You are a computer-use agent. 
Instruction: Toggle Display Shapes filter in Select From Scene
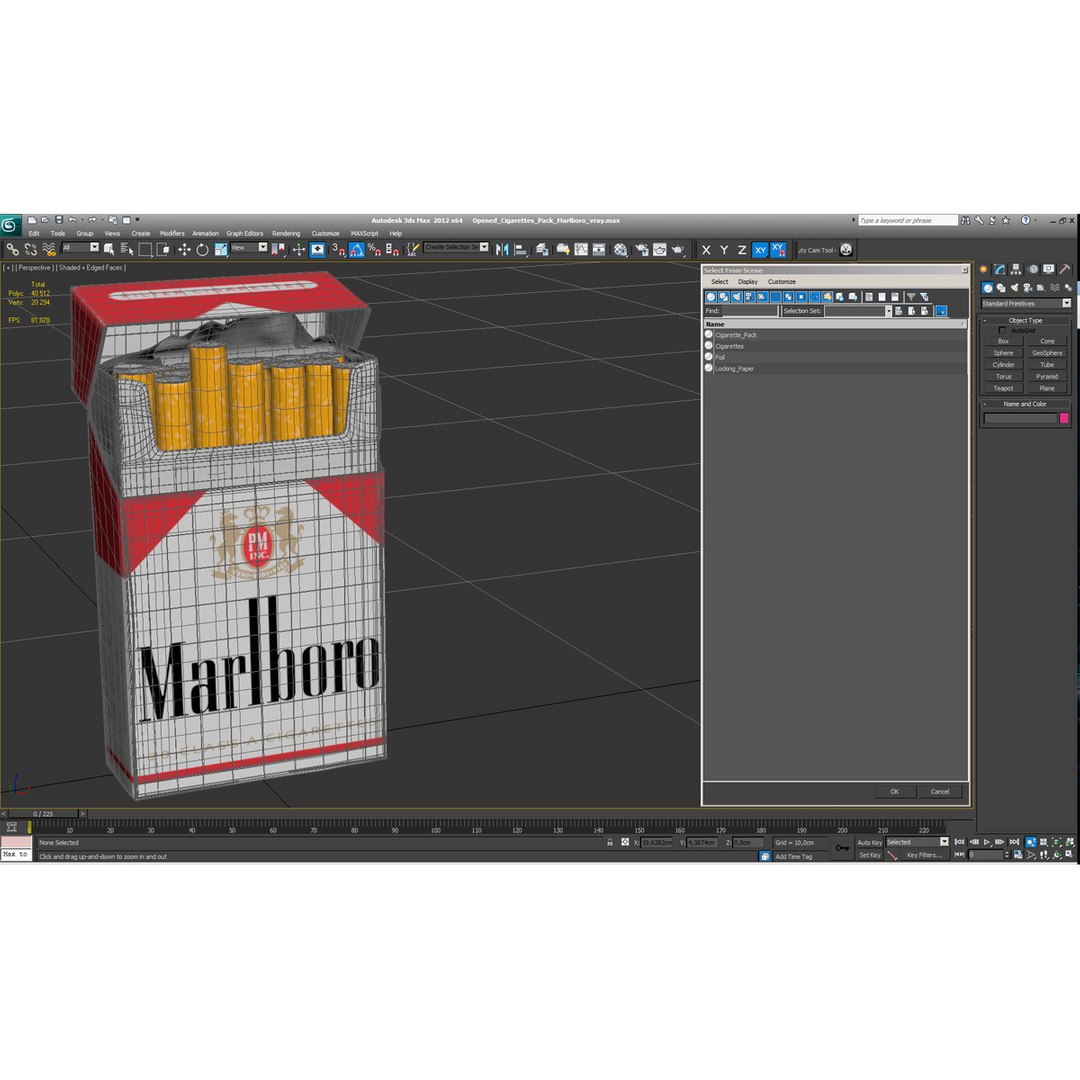click(724, 297)
